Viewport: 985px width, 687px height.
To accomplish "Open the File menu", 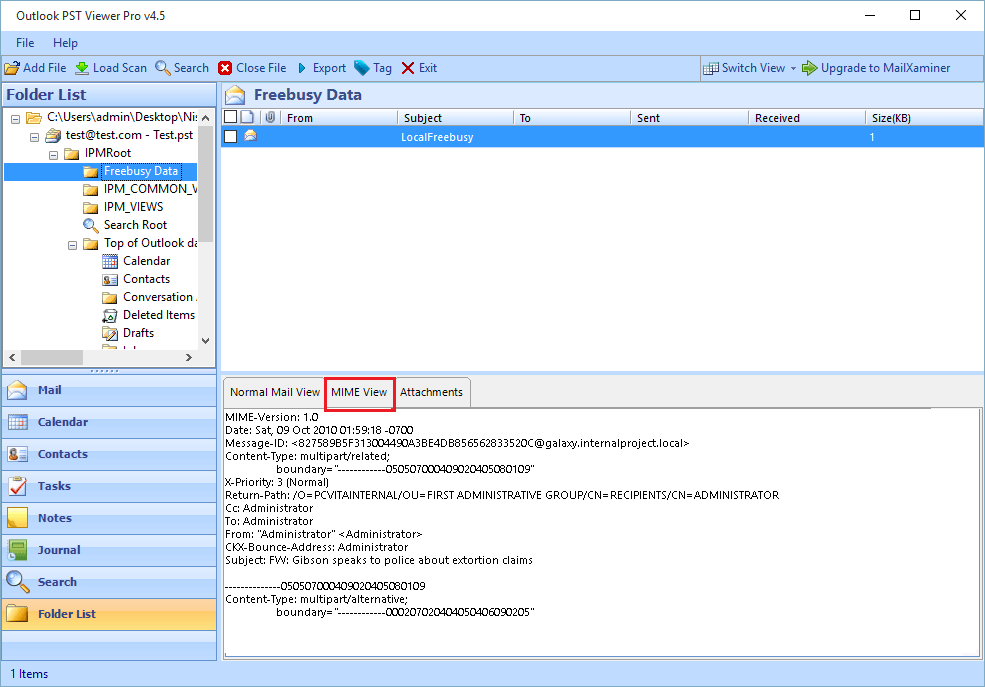I will coord(25,43).
